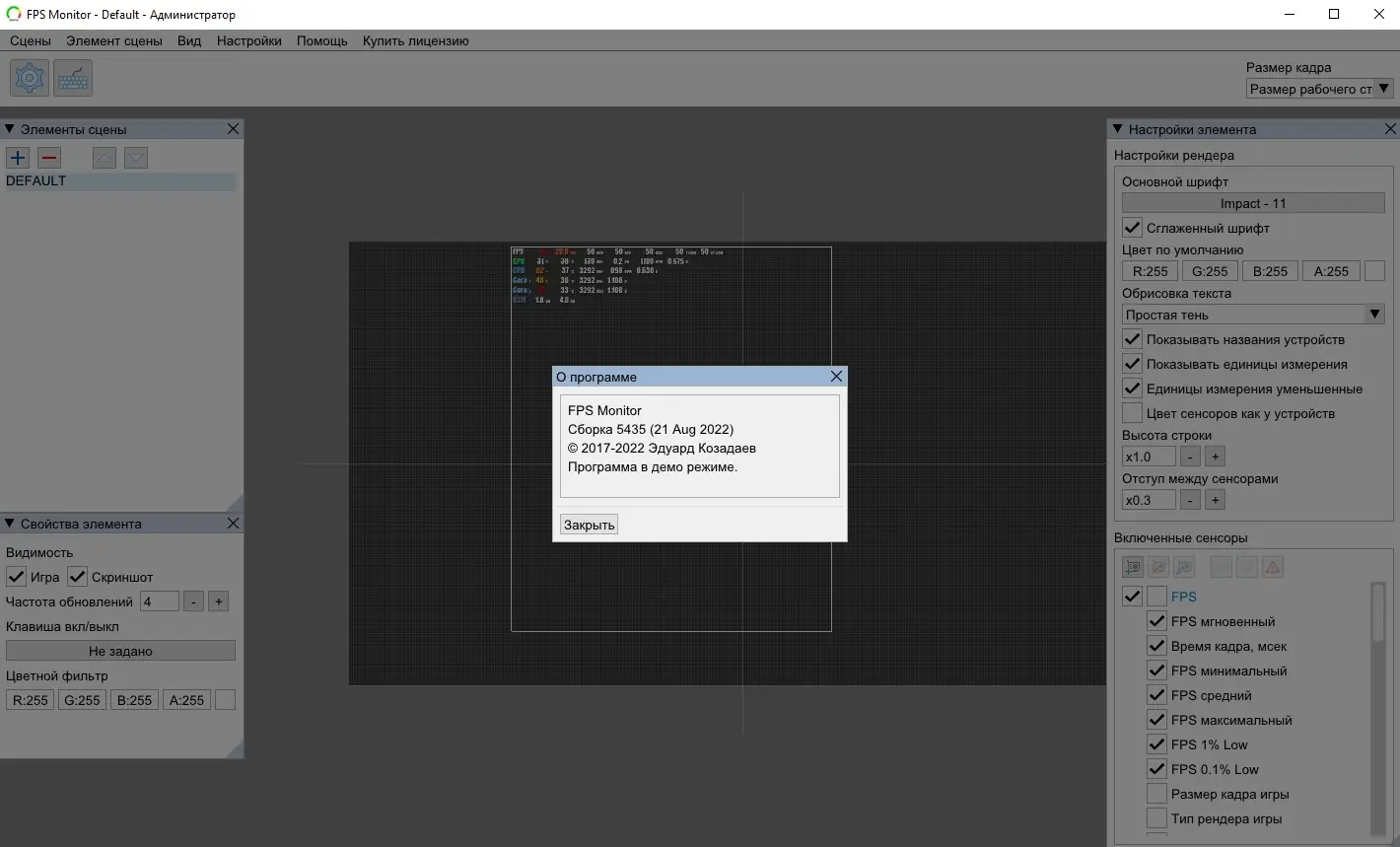Screen dimensions: 1400x847
Task: Open the Размер кадра dropdown
Action: pos(1319,89)
